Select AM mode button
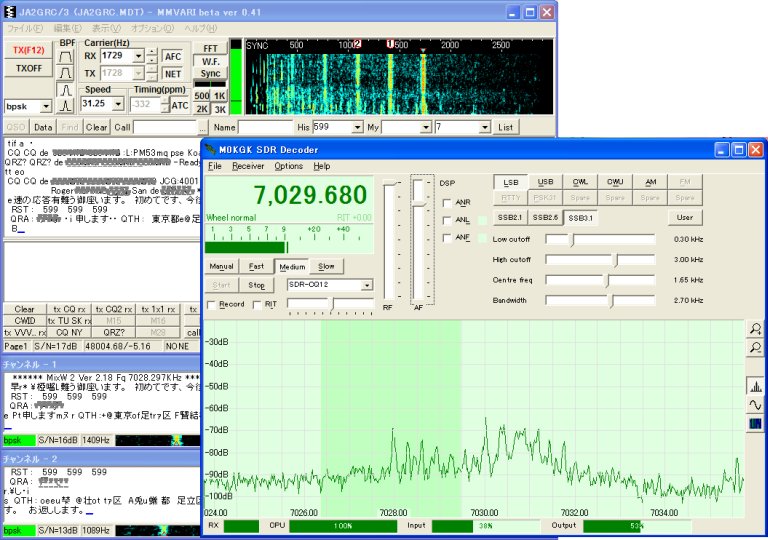 pos(650,182)
